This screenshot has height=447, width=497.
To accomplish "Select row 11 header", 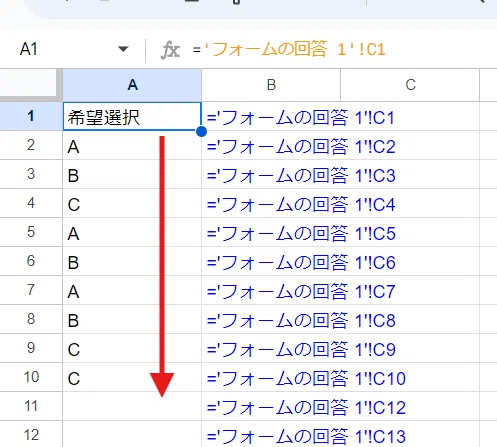I will tap(31, 406).
